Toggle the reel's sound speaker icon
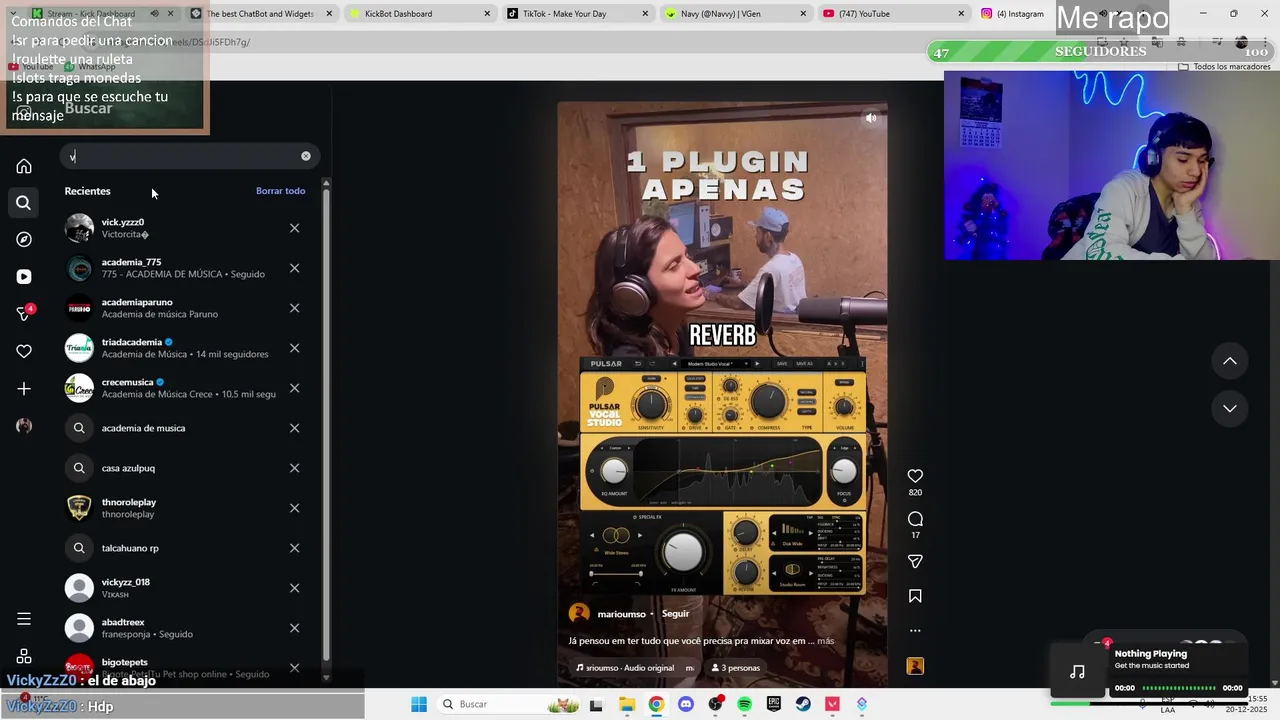The height and width of the screenshot is (720, 1280). point(871,118)
